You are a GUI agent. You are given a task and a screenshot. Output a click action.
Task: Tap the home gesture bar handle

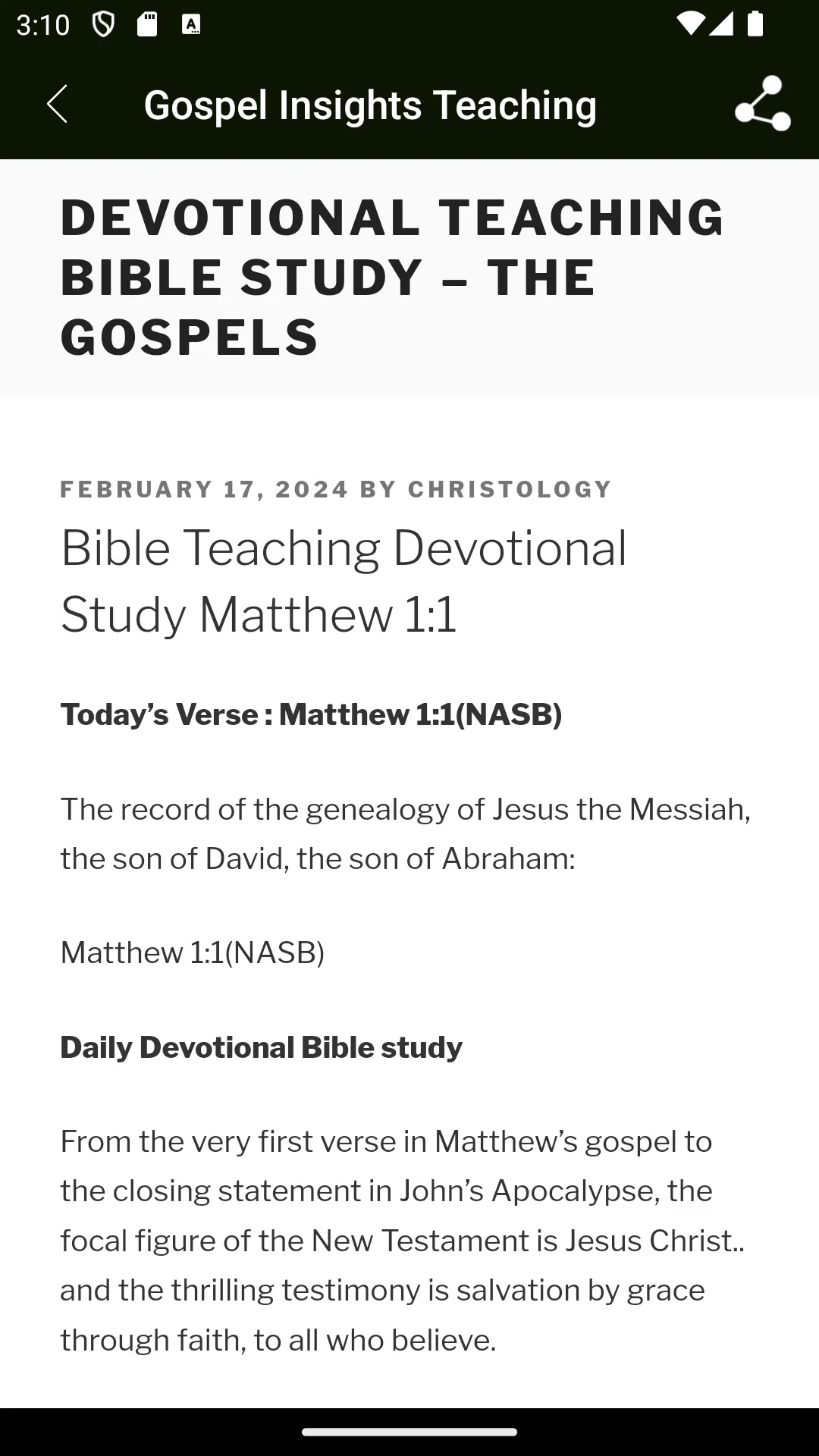click(x=409, y=1432)
